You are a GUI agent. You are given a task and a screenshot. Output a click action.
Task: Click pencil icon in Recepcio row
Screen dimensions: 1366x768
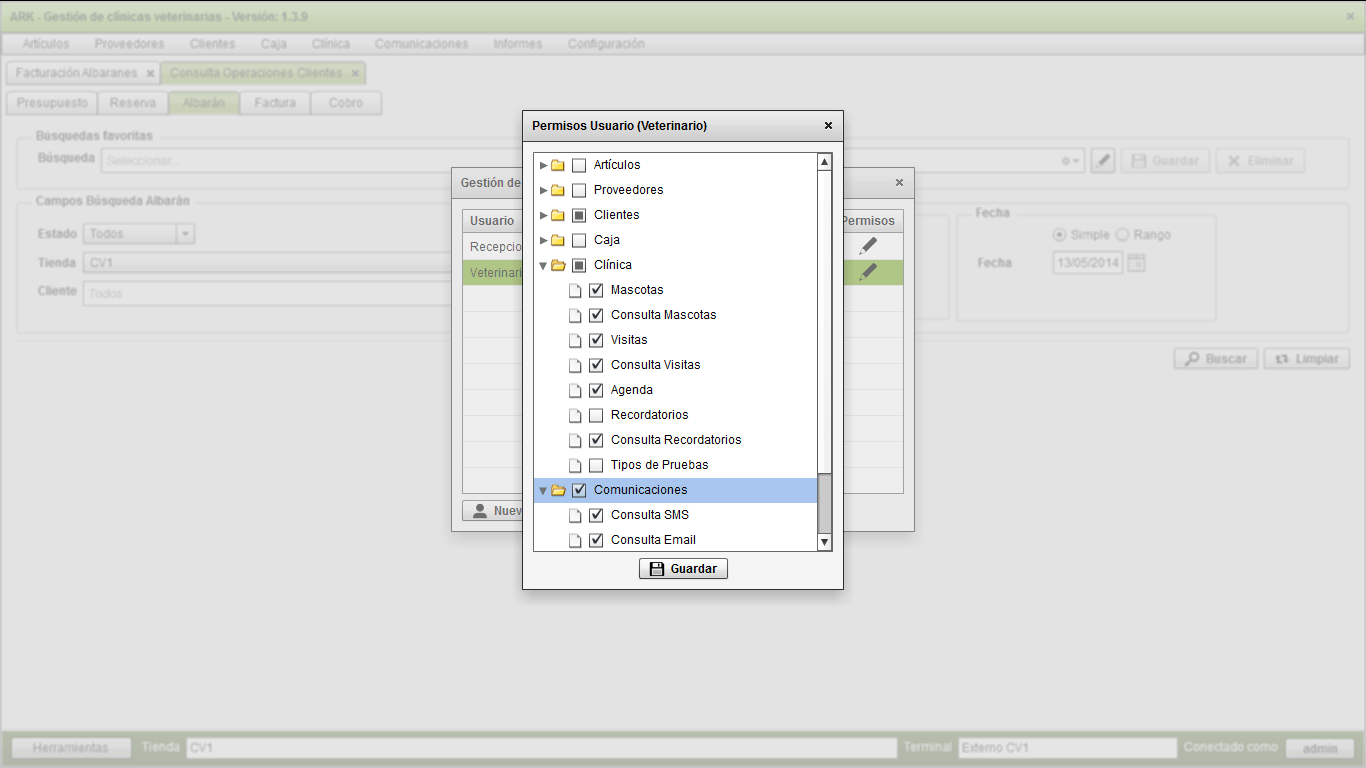click(868, 246)
